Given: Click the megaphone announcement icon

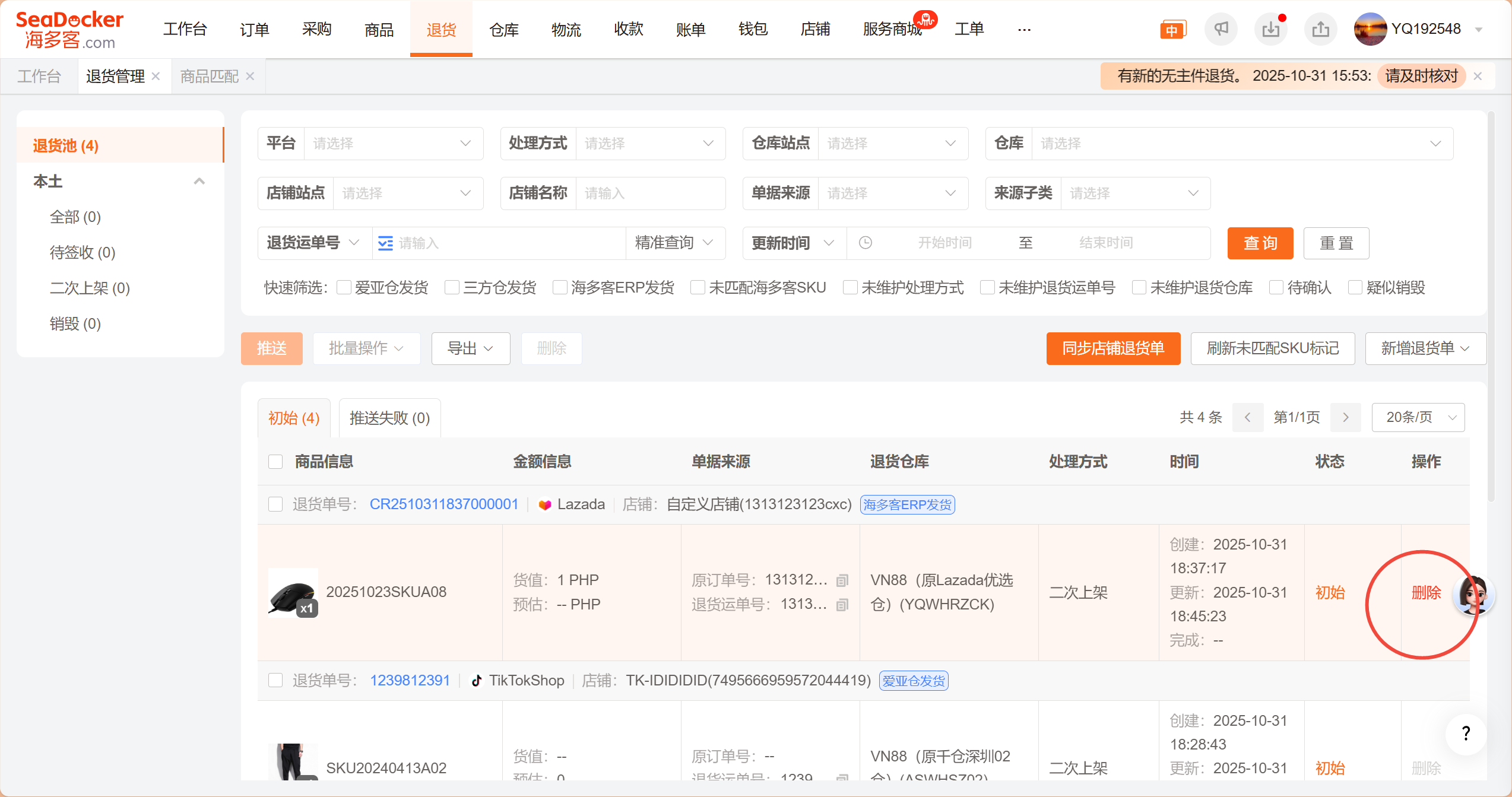Looking at the screenshot, I should click(1221, 29).
